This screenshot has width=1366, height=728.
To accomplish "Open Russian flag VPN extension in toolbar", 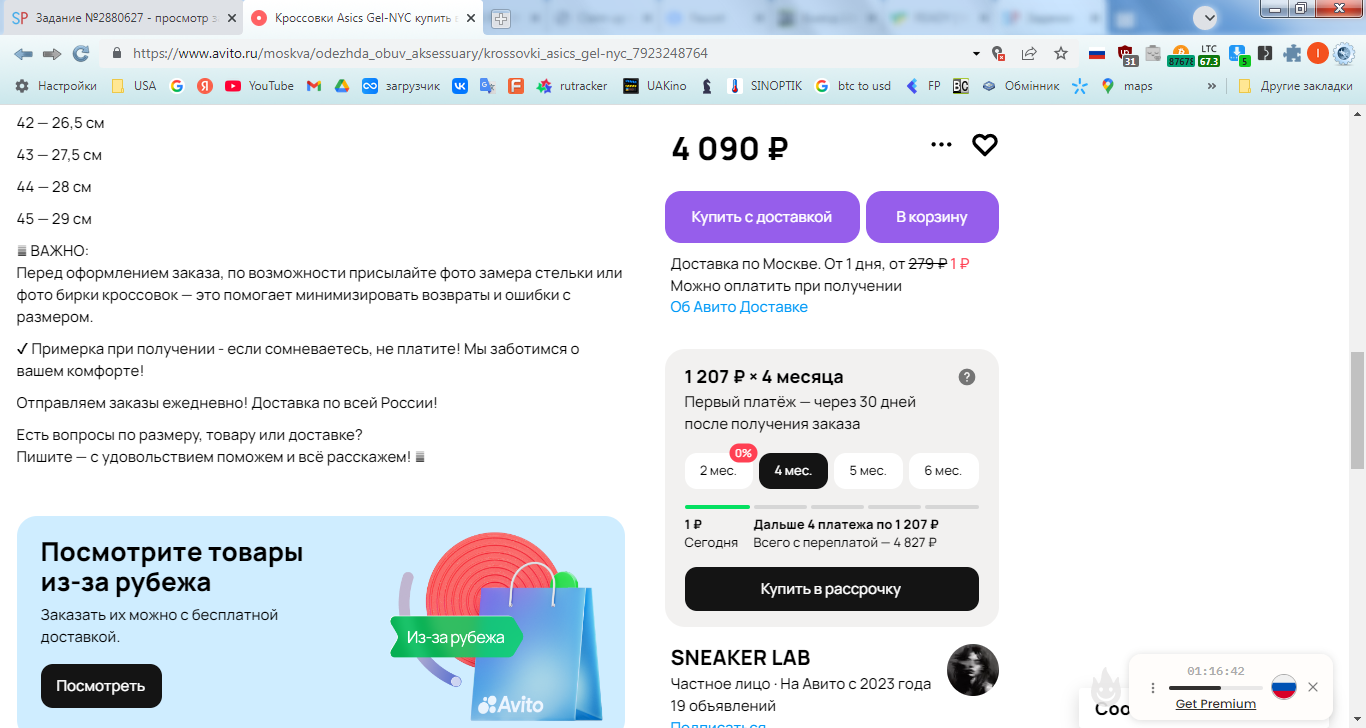I will tap(1097, 53).
